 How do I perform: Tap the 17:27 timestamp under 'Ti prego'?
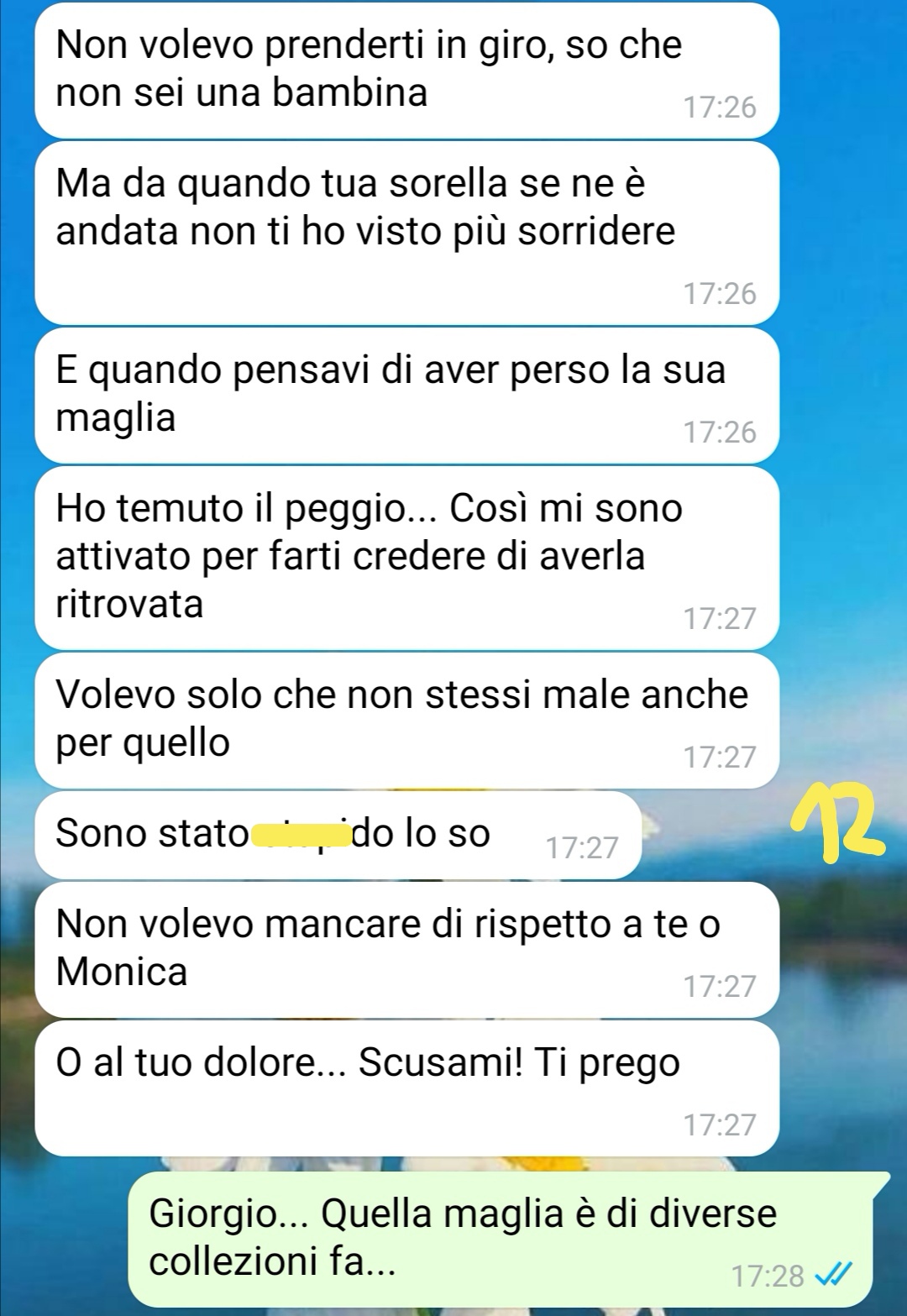click(x=720, y=1125)
